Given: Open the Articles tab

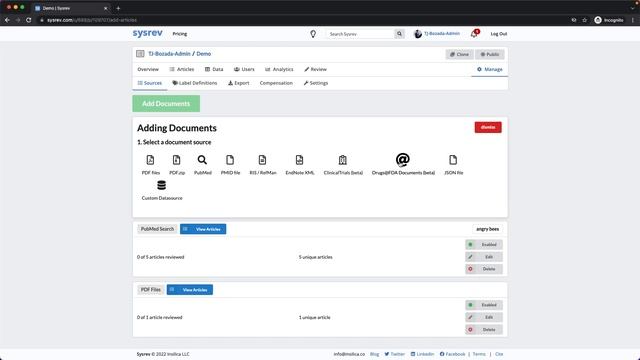Looking at the screenshot, I should pyautogui.click(x=182, y=69).
